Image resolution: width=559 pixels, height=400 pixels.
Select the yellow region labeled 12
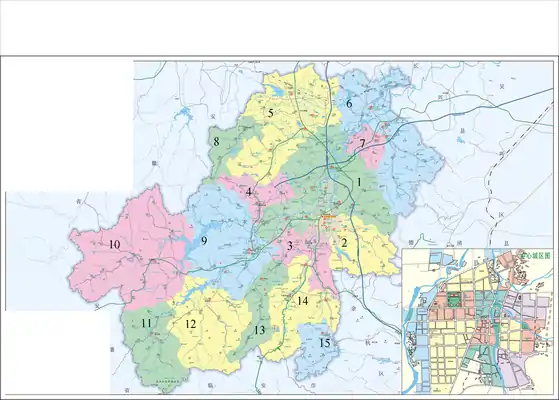click(x=191, y=324)
